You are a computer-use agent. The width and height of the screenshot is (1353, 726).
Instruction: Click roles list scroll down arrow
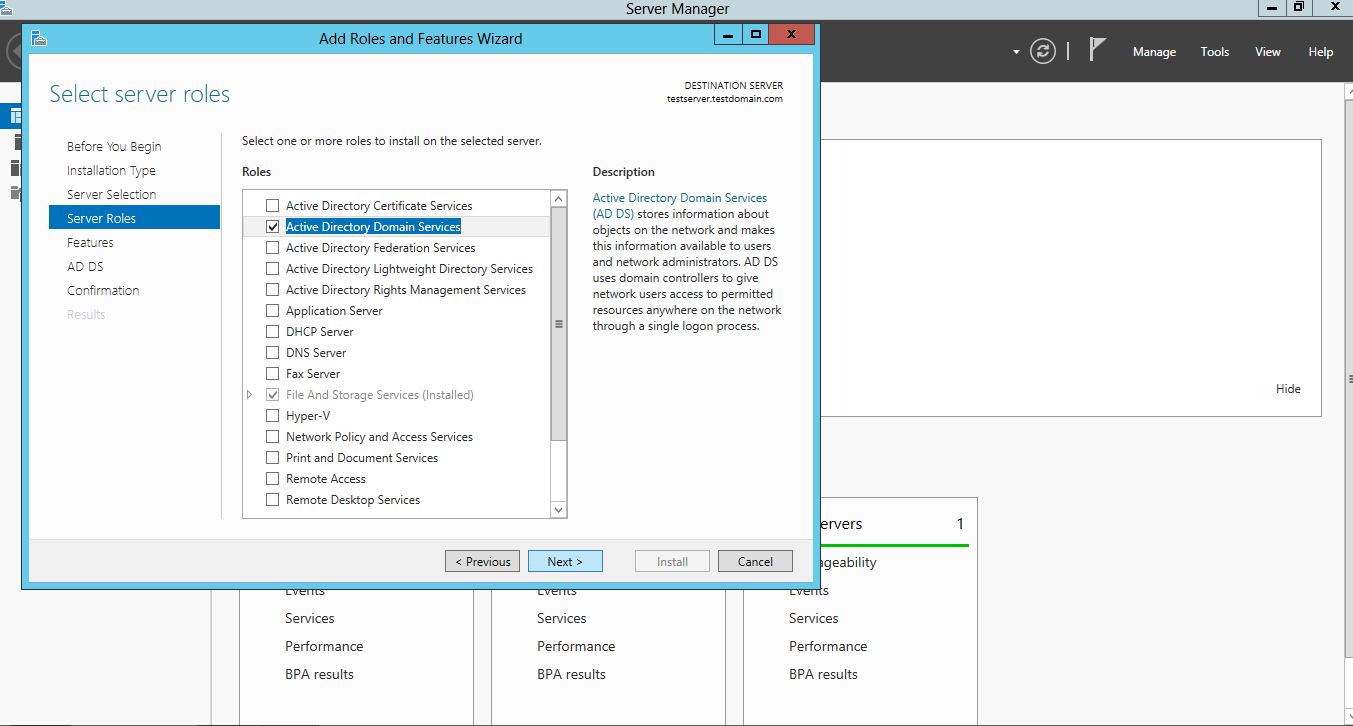[x=559, y=510]
